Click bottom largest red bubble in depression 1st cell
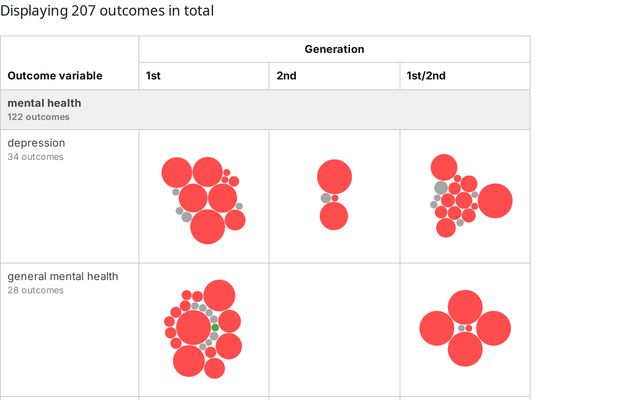 [207, 226]
